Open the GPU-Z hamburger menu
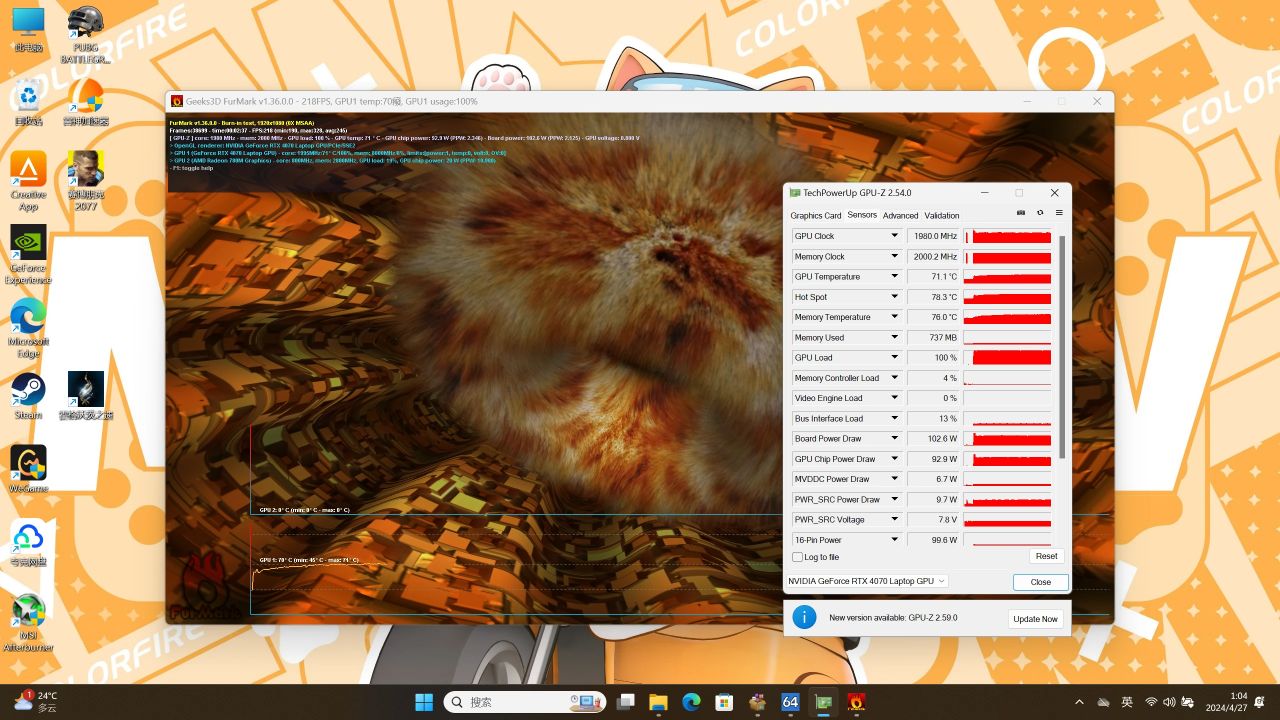Screen dimensions: 1280x720 point(1059,213)
